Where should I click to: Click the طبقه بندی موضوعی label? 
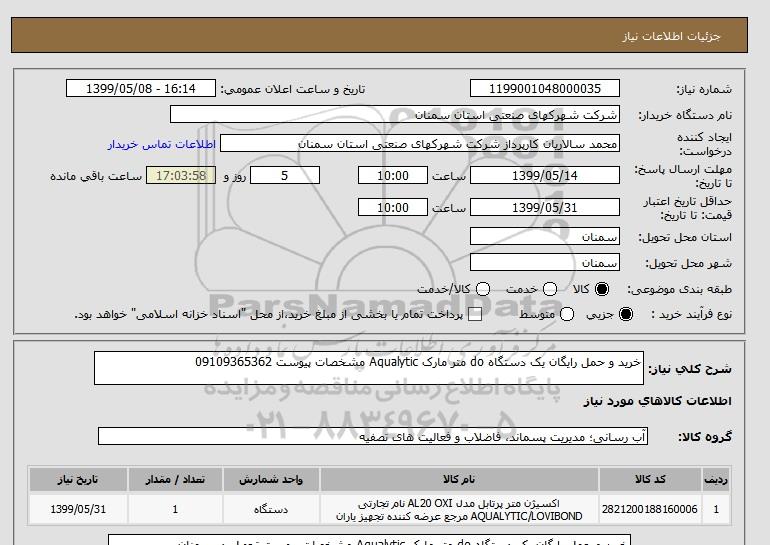click(680, 290)
